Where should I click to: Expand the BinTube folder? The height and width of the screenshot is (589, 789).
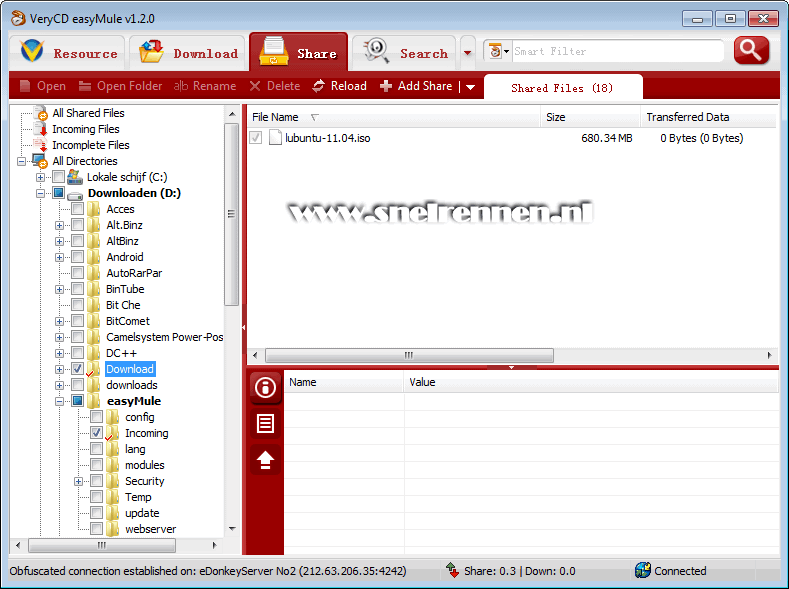59,290
